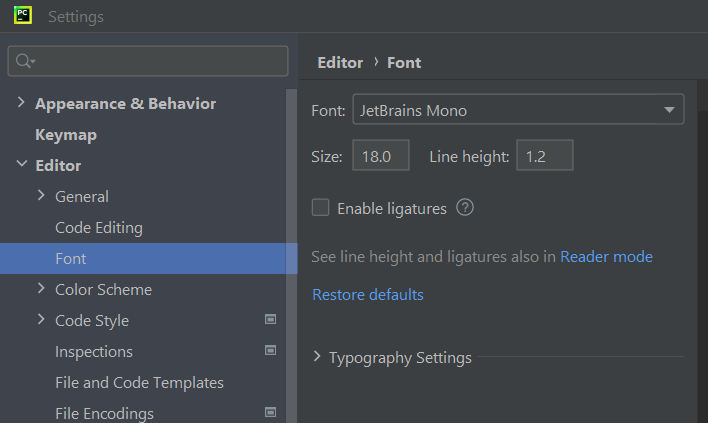
Task: Click the Appearance & Behavior label
Action: pyautogui.click(x=126, y=104)
